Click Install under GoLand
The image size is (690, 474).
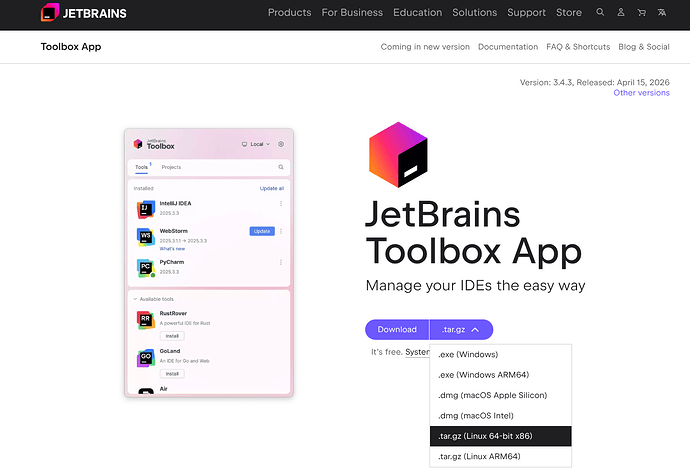[x=172, y=374]
